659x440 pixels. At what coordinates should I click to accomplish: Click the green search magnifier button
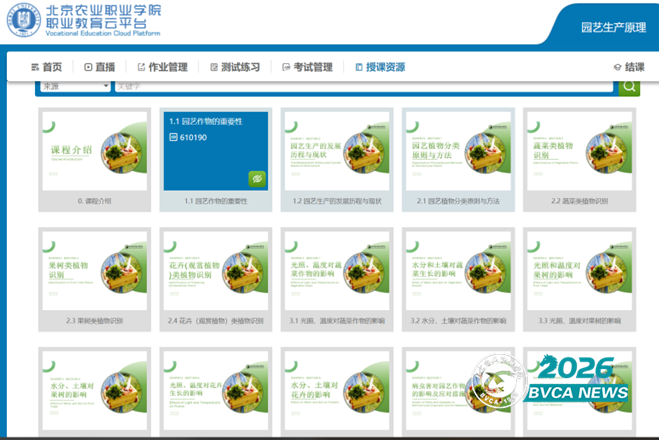coord(629,86)
